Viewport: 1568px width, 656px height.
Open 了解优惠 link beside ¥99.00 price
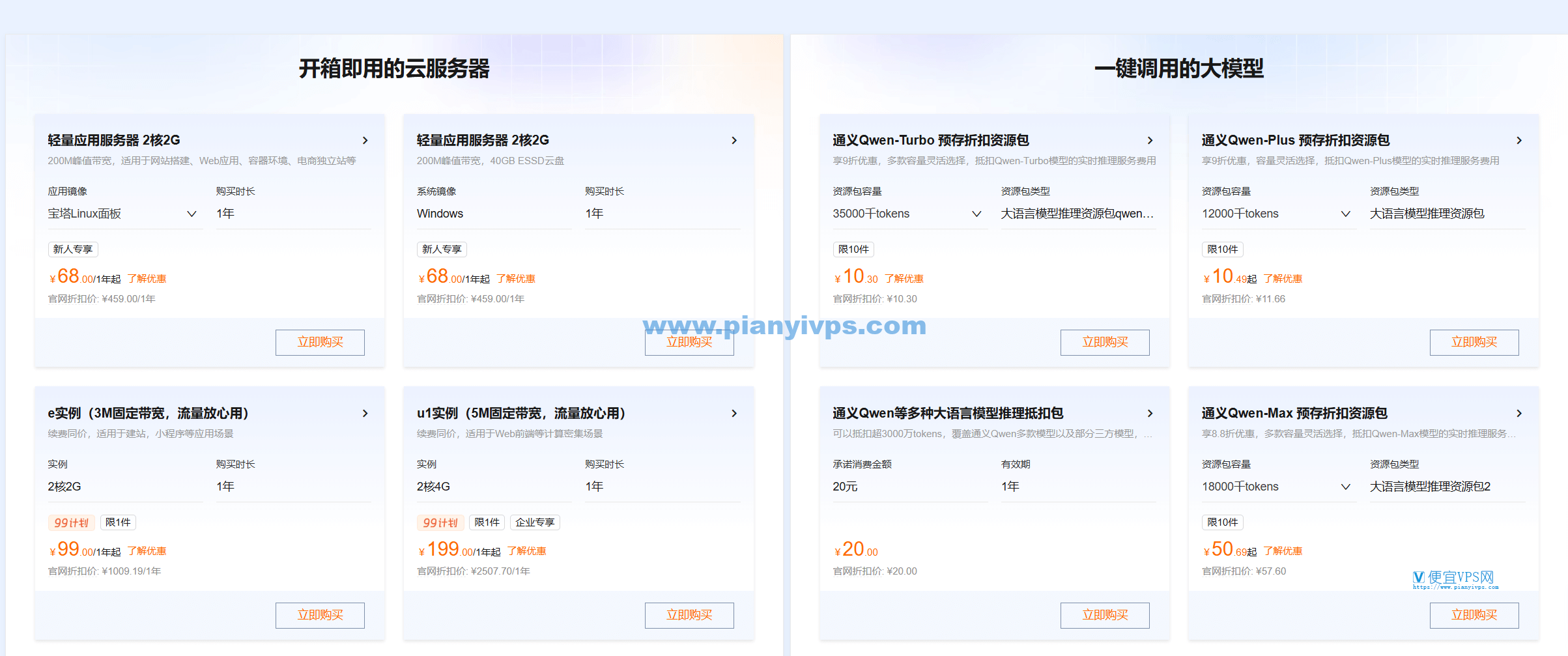pos(147,551)
